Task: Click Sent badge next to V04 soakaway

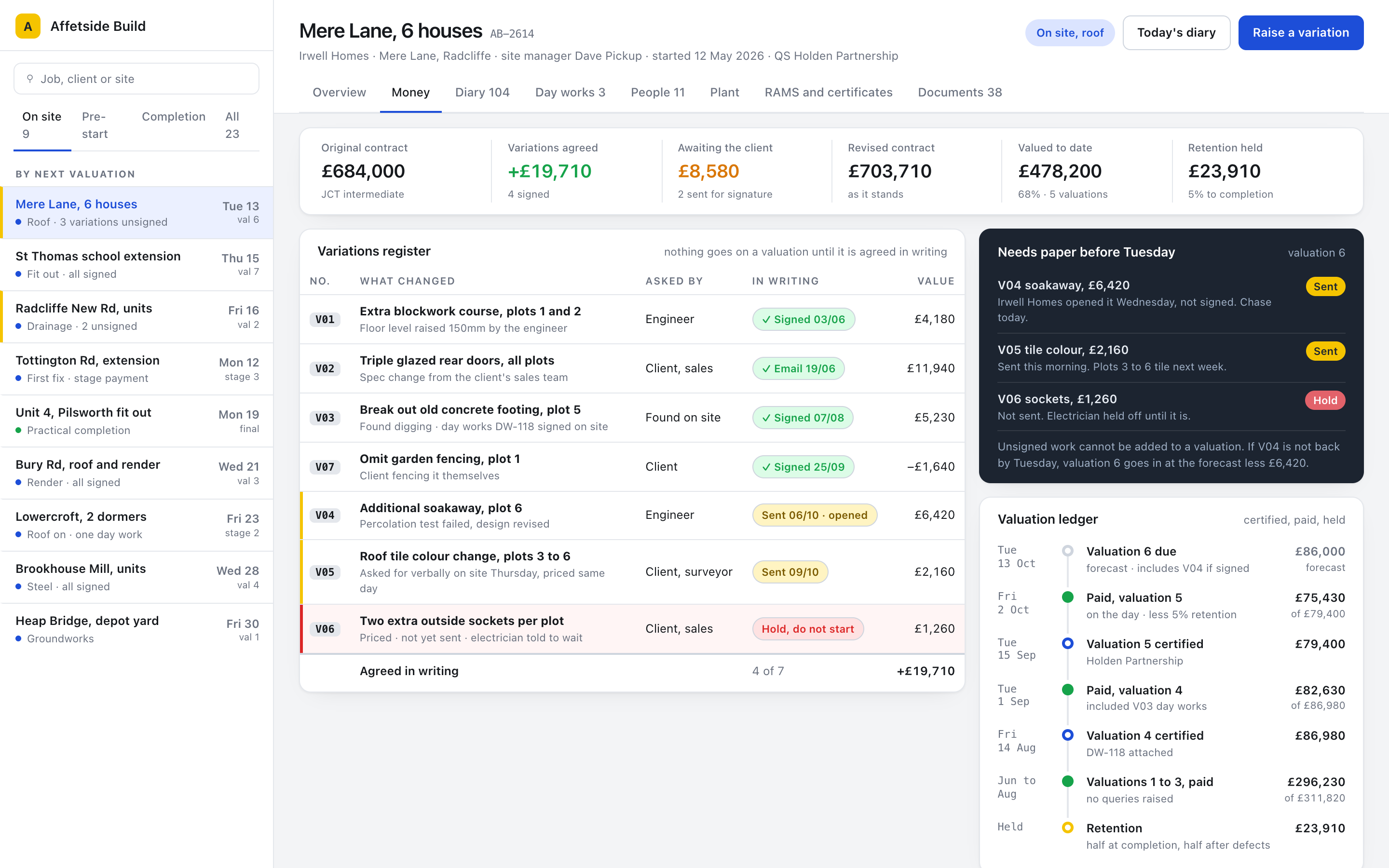Action: click(1325, 286)
